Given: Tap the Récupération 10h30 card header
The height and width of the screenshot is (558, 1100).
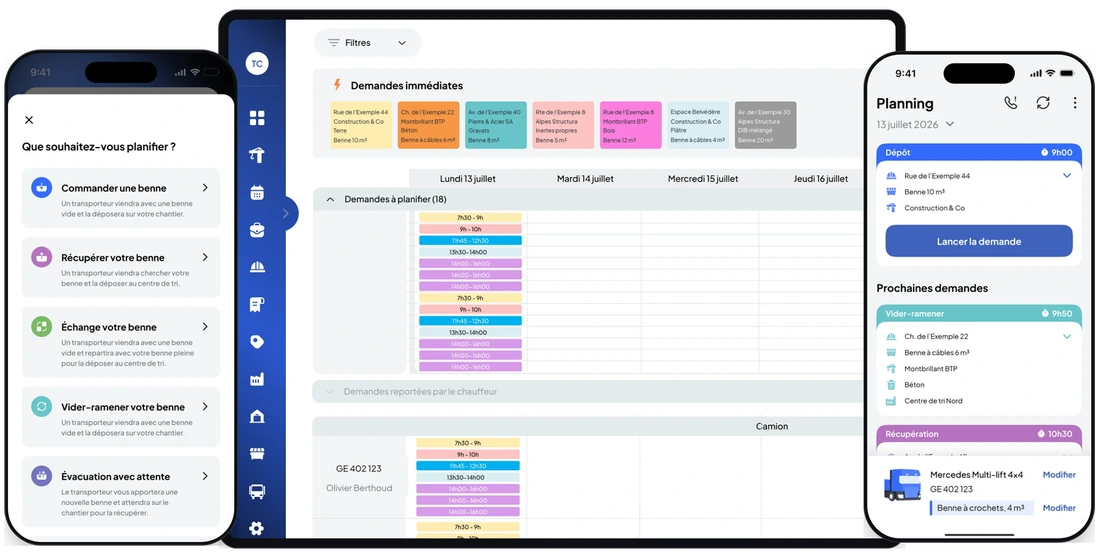Looking at the screenshot, I should click(979, 434).
